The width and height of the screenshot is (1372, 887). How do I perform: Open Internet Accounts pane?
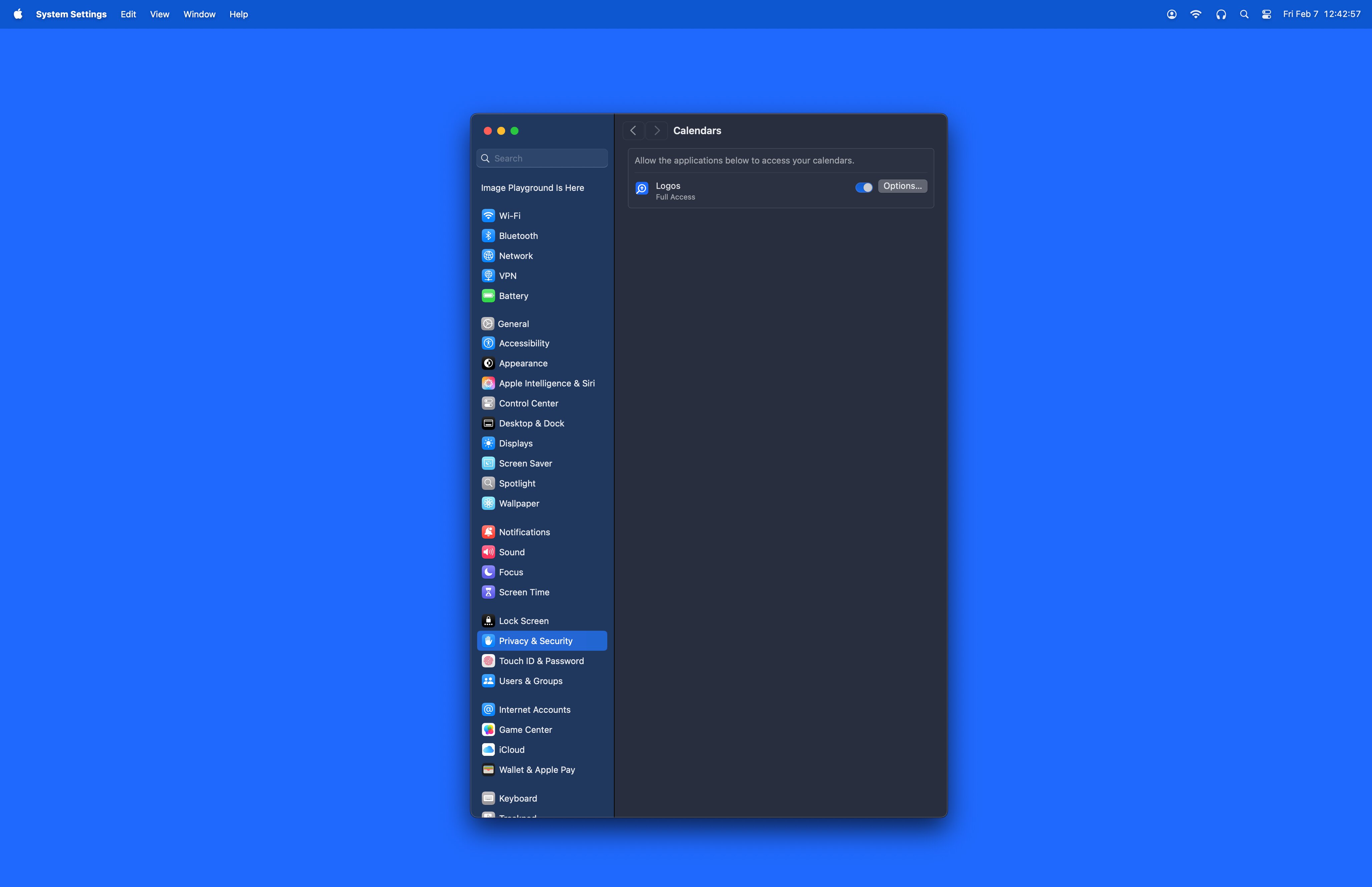click(x=542, y=709)
